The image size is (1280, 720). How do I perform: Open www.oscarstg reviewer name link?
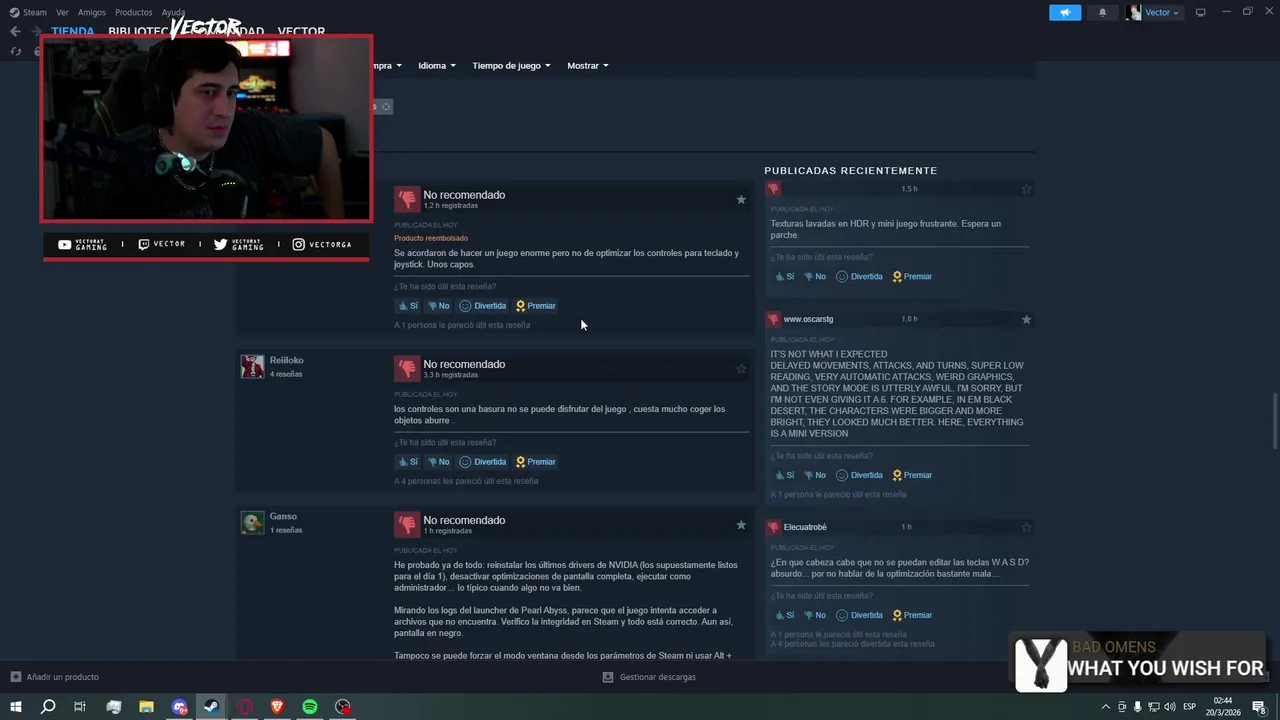[x=808, y=319]
